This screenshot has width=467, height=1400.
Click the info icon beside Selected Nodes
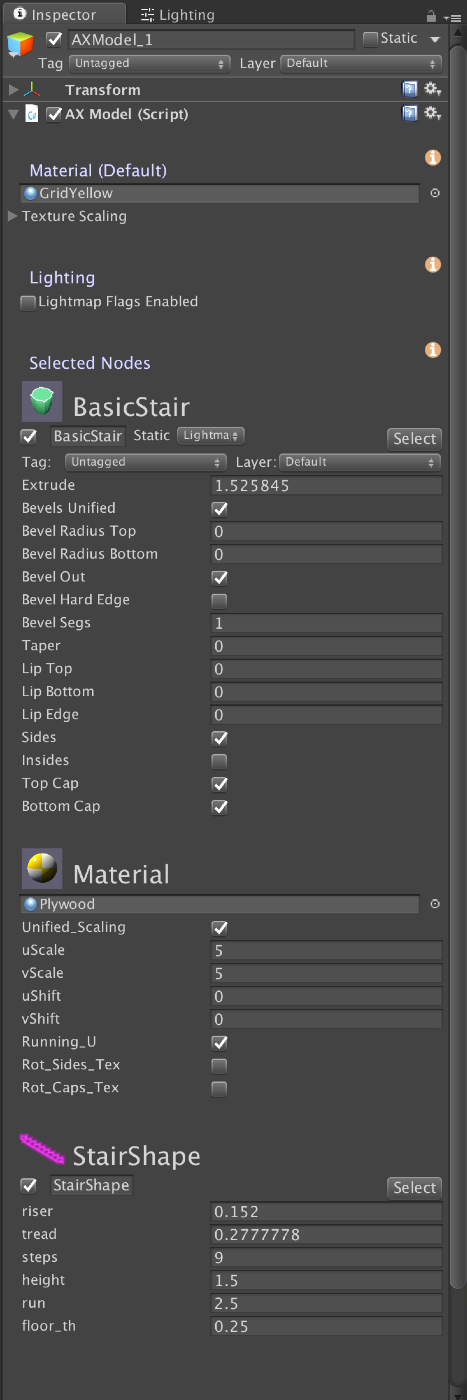pyautogui.click(x=433, y=350)
